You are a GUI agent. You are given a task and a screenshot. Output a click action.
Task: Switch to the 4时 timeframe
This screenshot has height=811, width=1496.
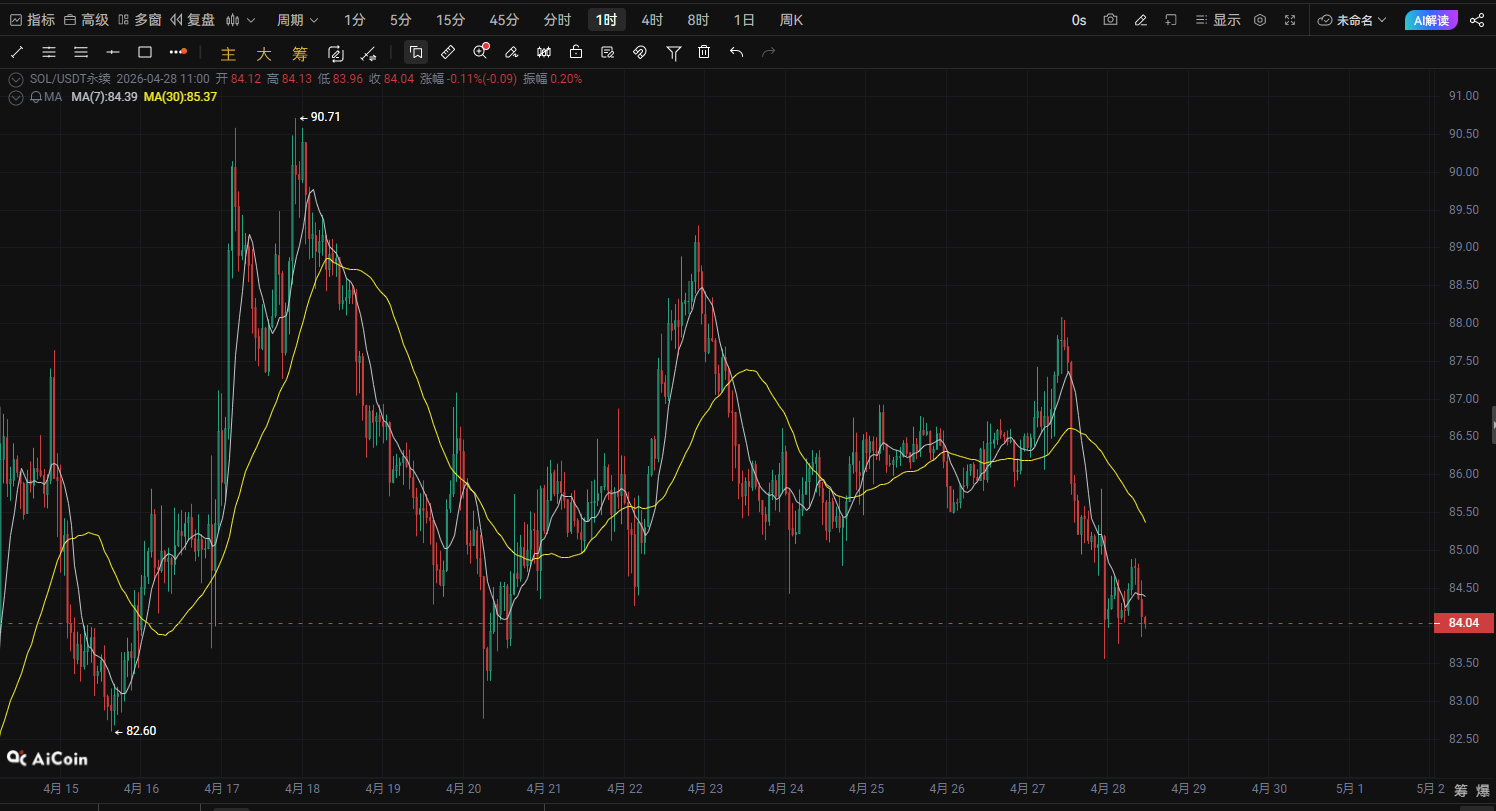[x=652, y=20]
